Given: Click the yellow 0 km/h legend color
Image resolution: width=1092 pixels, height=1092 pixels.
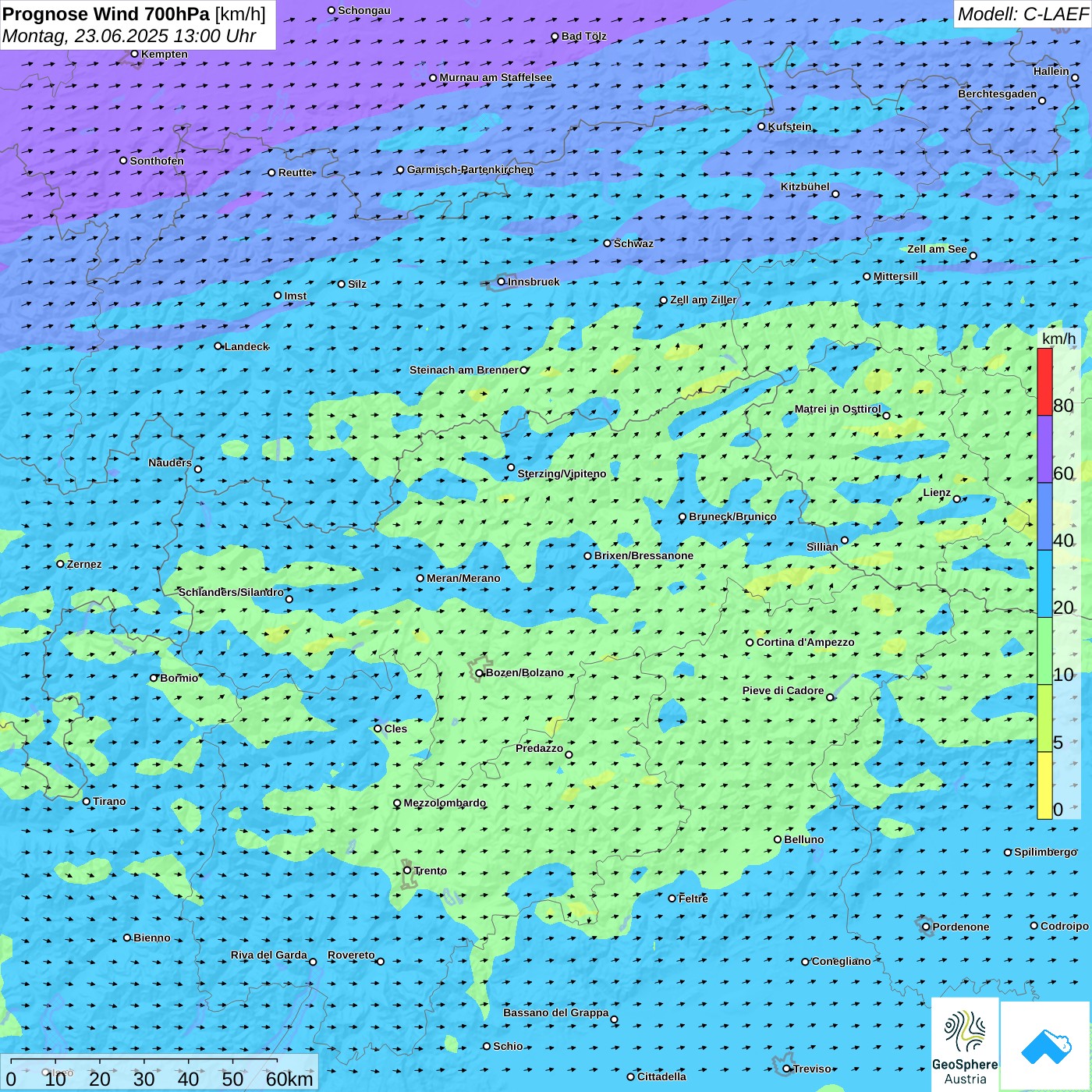Looking at the screenshot, I should click(1044, 785).
